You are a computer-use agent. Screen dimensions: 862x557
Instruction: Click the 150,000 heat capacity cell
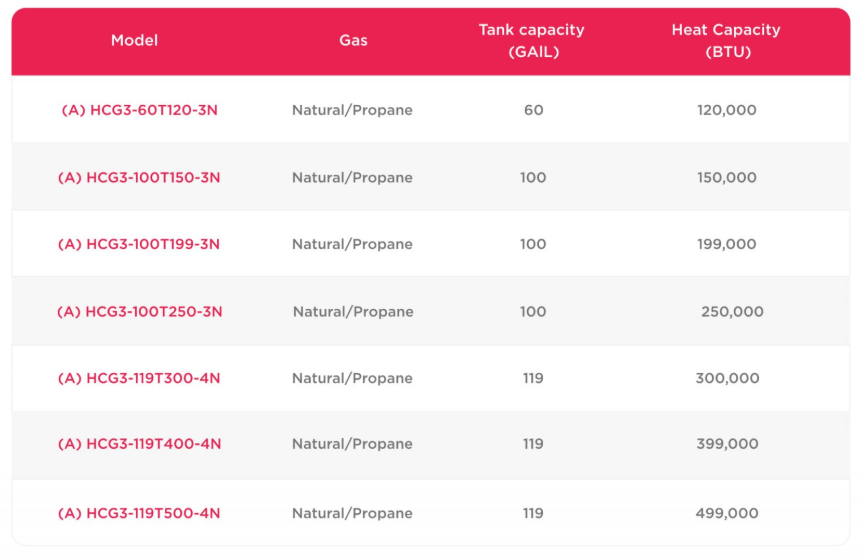[x=727, y=177]
